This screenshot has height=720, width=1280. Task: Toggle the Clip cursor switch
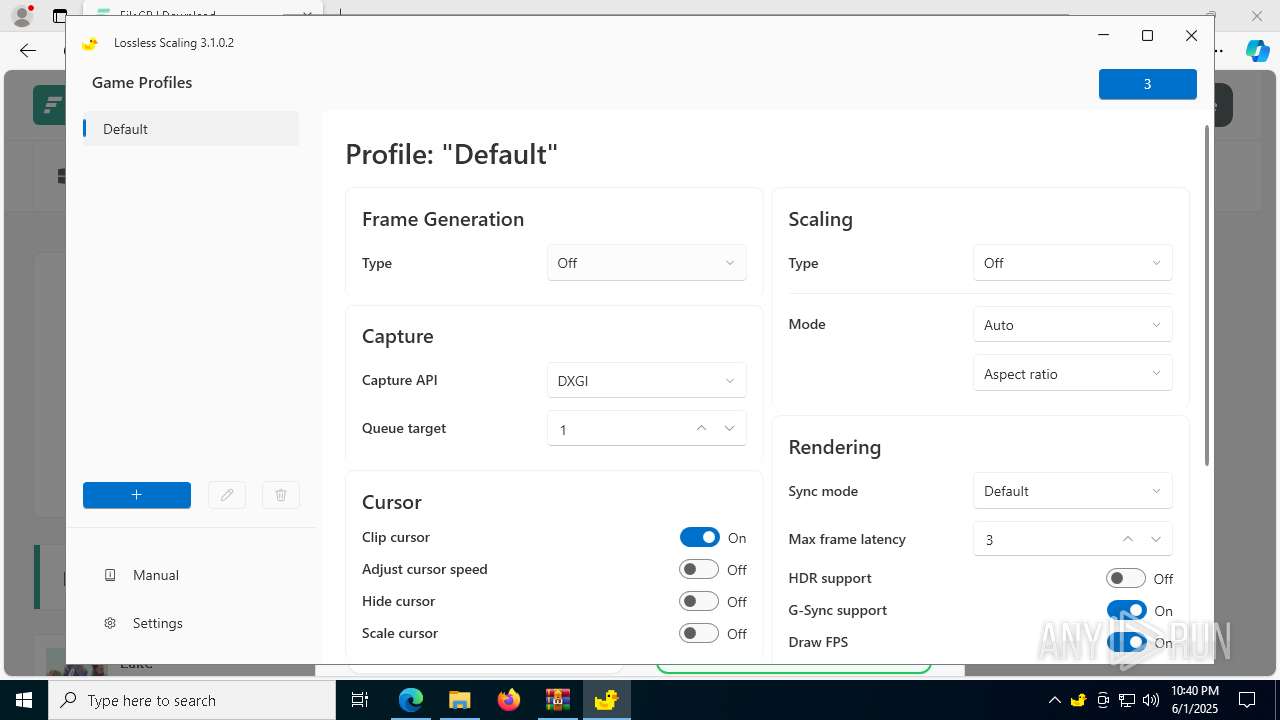699,537
